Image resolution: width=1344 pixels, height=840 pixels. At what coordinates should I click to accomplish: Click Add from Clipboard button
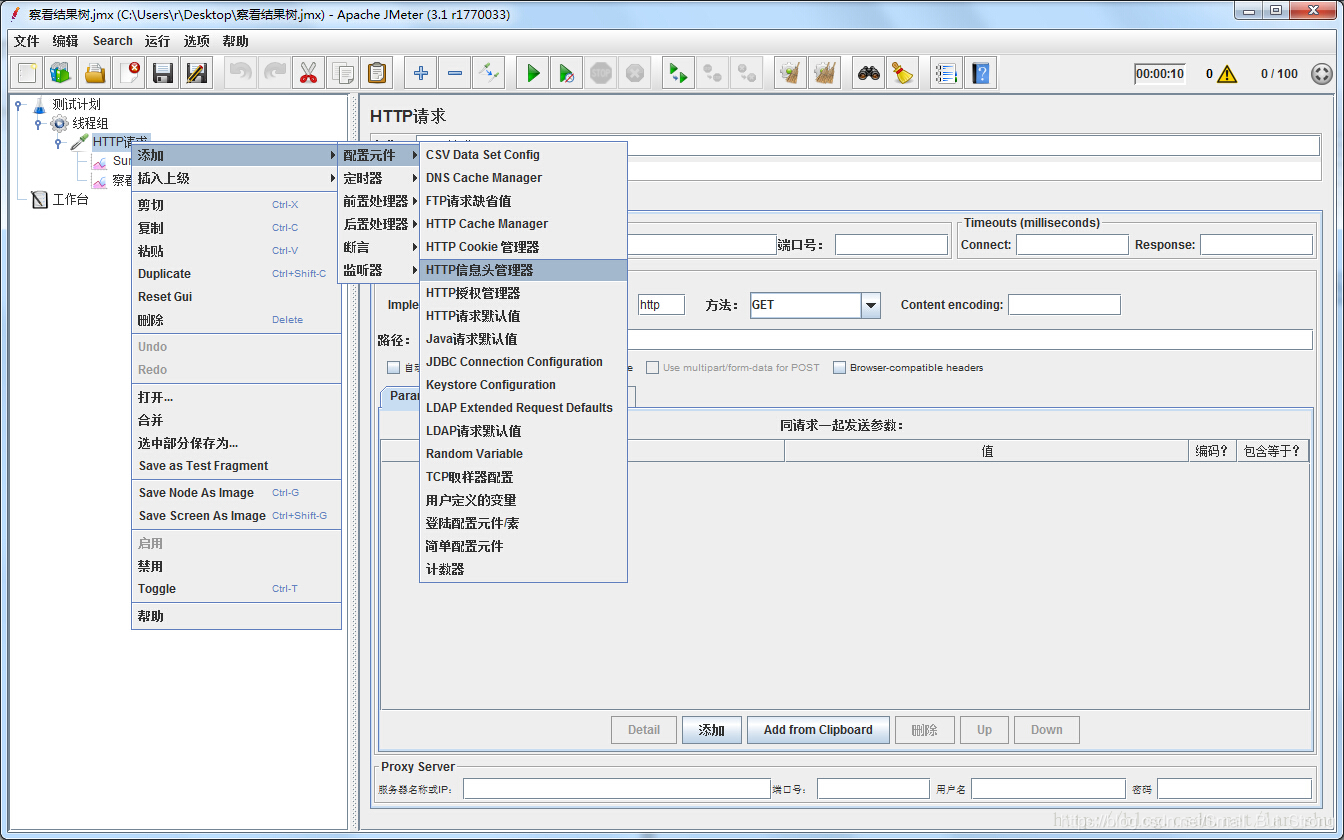click(x=818, y=730)
